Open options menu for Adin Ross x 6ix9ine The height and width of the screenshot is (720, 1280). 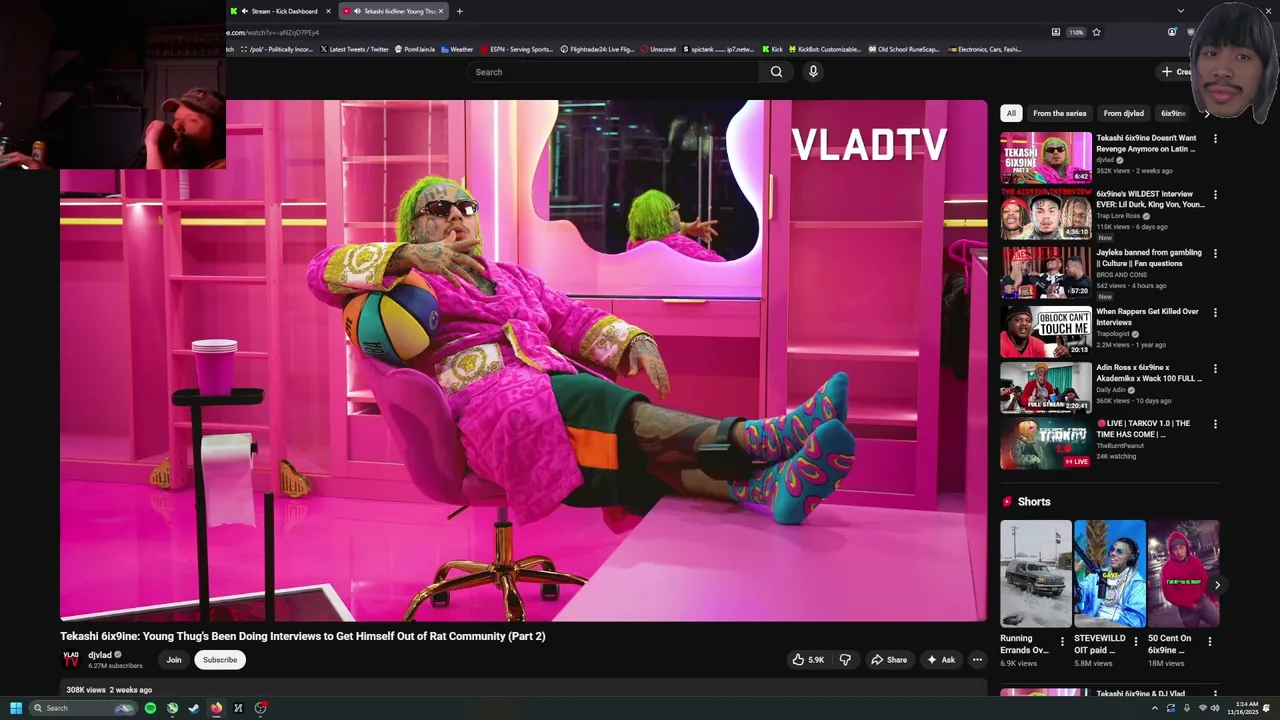click(x=1215, y=368)
